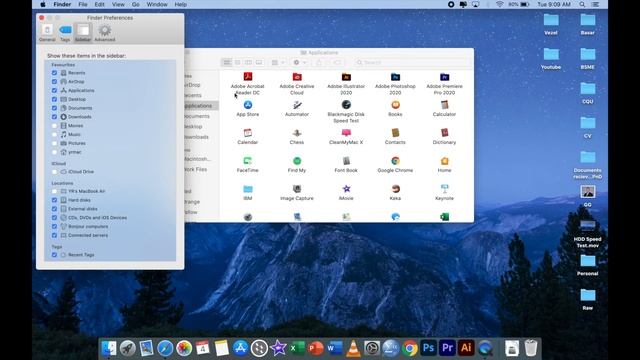The image size is (640, 360).
Task: Select the FaceTime application icon
Action: pos(248,161)
